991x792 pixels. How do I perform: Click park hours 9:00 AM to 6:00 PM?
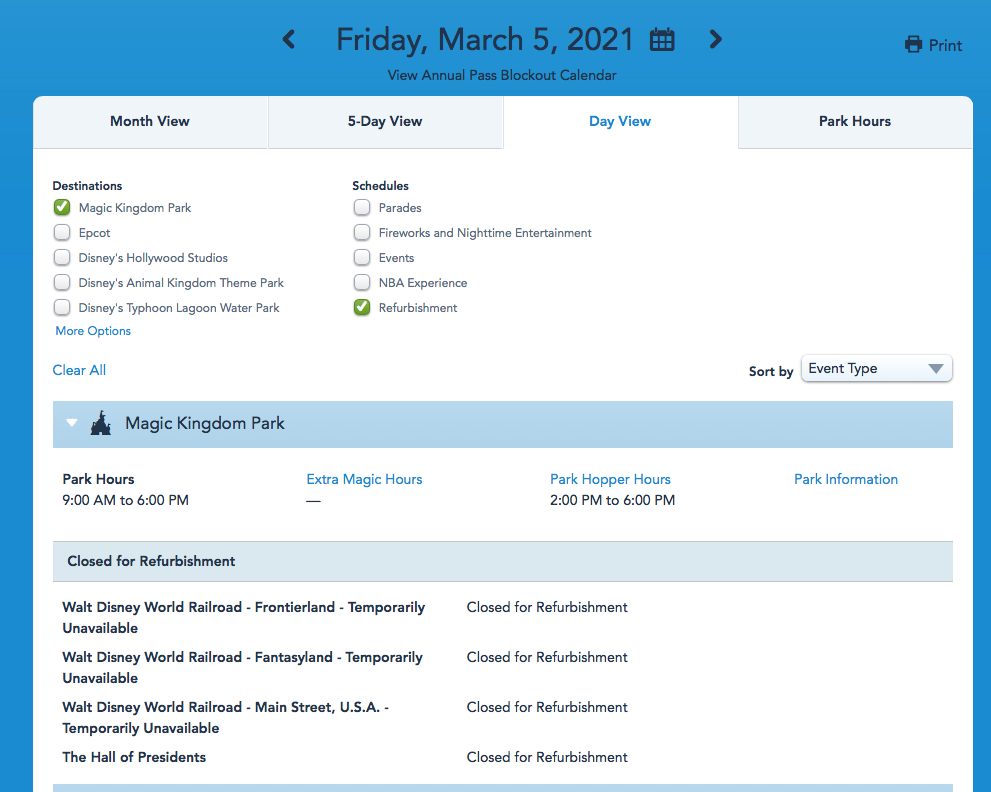point(125,500)
